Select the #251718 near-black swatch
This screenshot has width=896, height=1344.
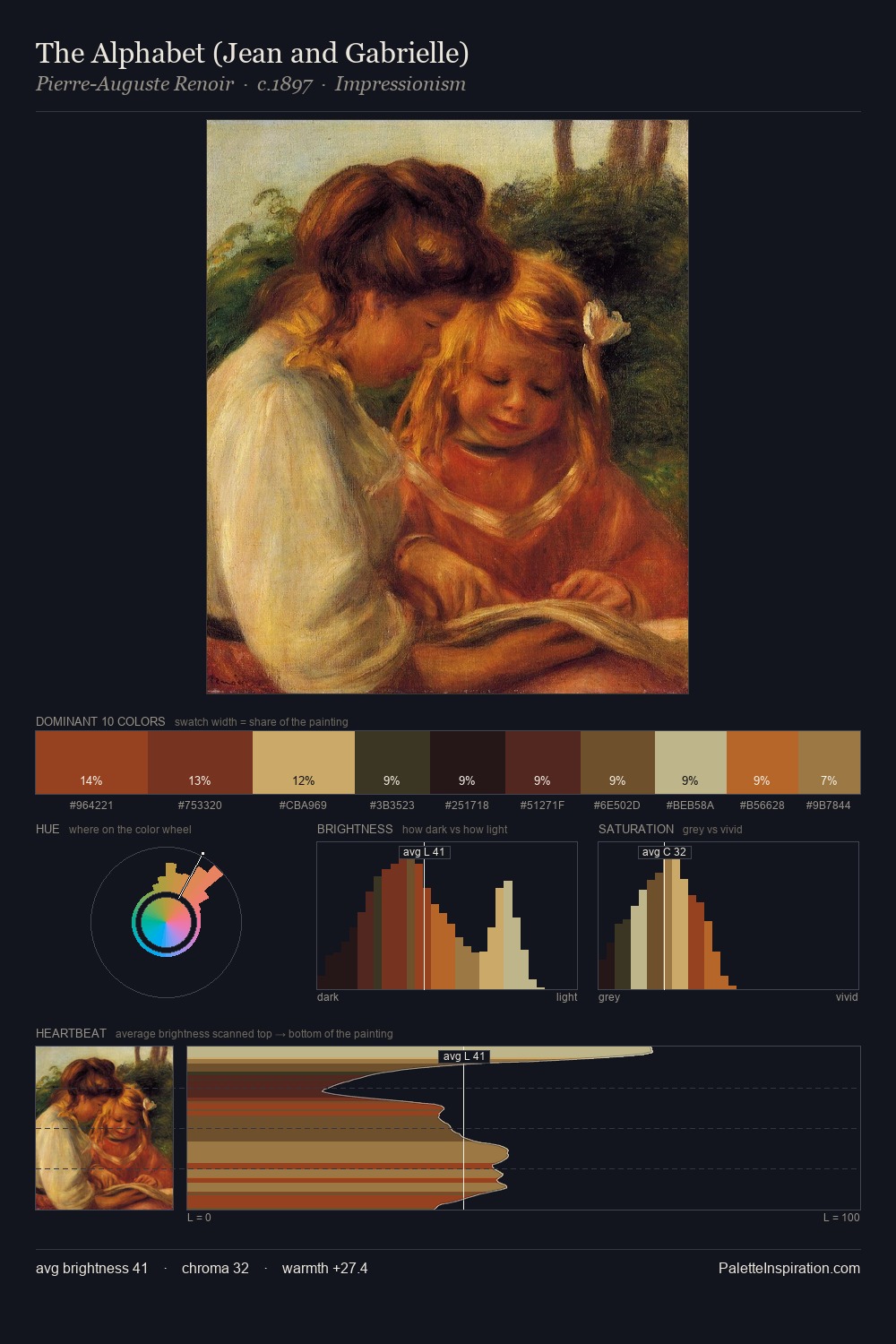point(468,762)
